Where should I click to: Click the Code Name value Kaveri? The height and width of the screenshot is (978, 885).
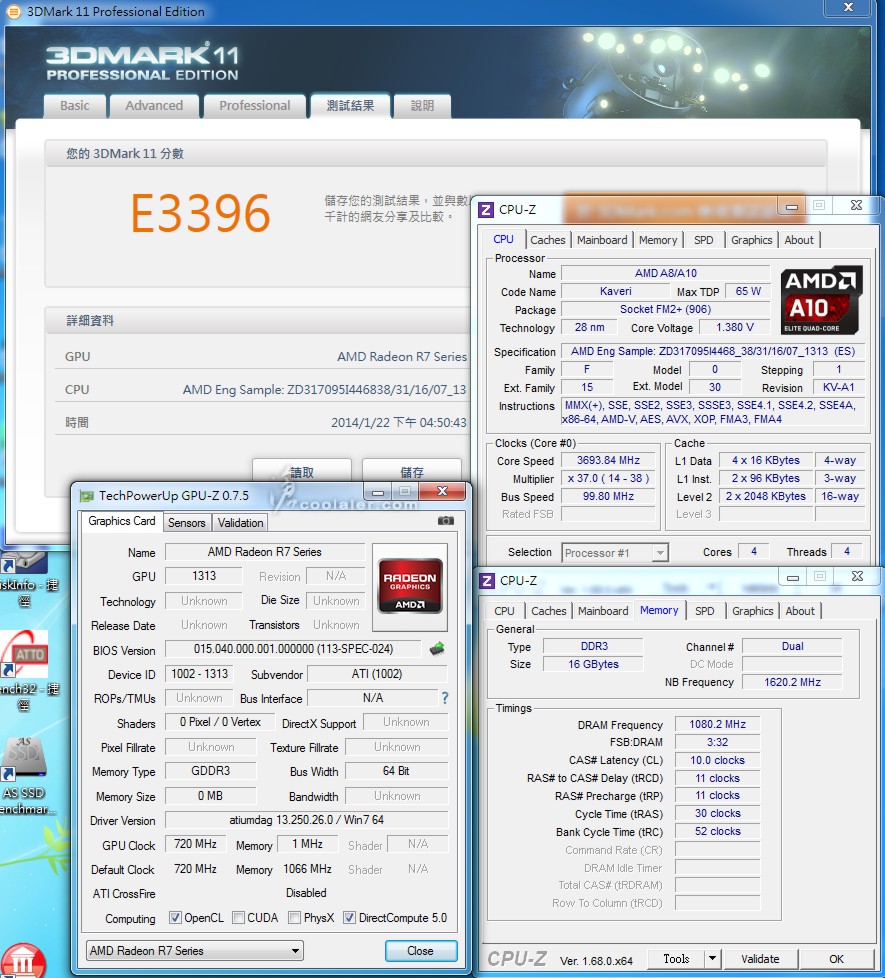click(616, 291)
